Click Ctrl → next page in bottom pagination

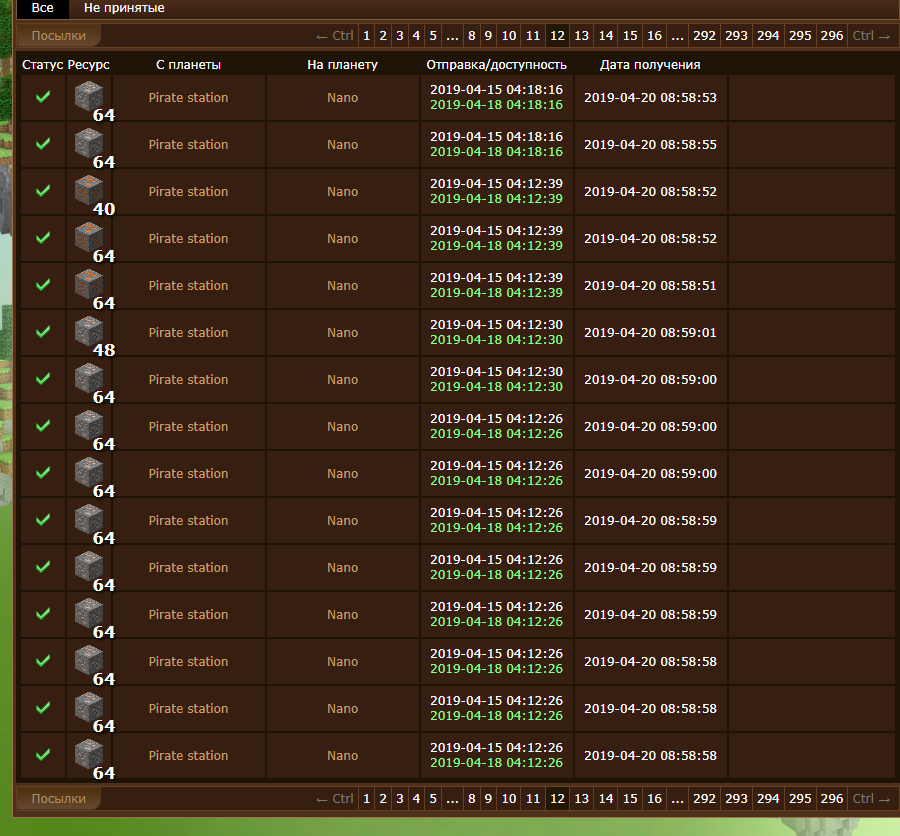(x=870, y=799)
